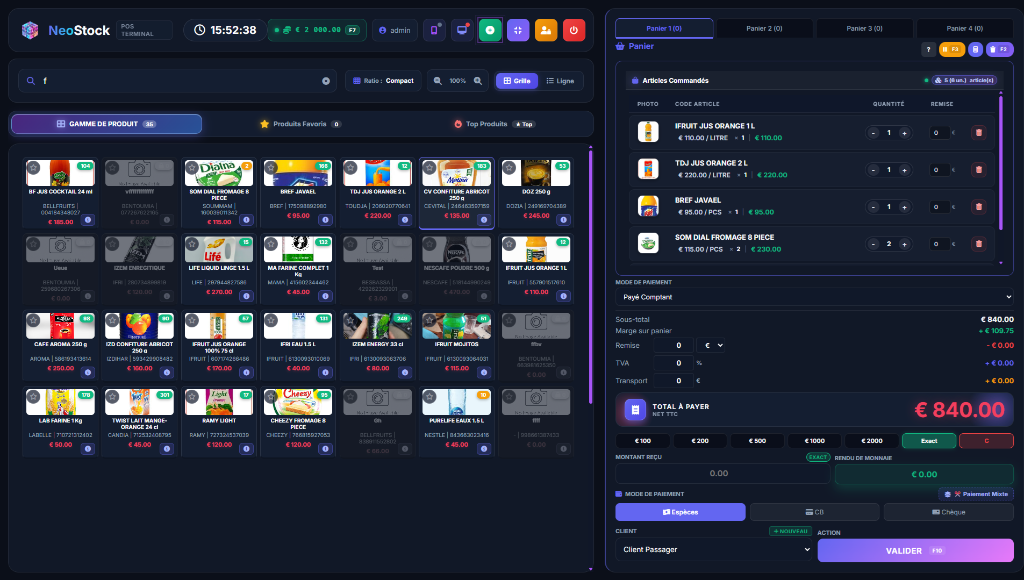
Task: Zoom in the product grid
Action: (x=478, y=81)
